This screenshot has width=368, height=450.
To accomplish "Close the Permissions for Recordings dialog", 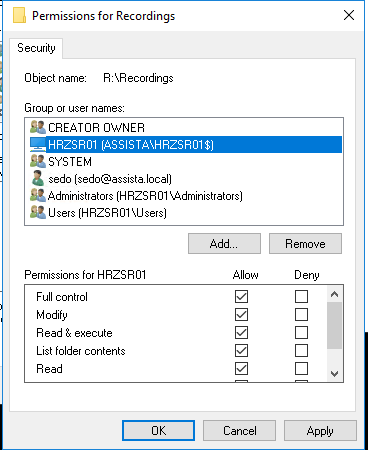I will (x=349, y=15).
